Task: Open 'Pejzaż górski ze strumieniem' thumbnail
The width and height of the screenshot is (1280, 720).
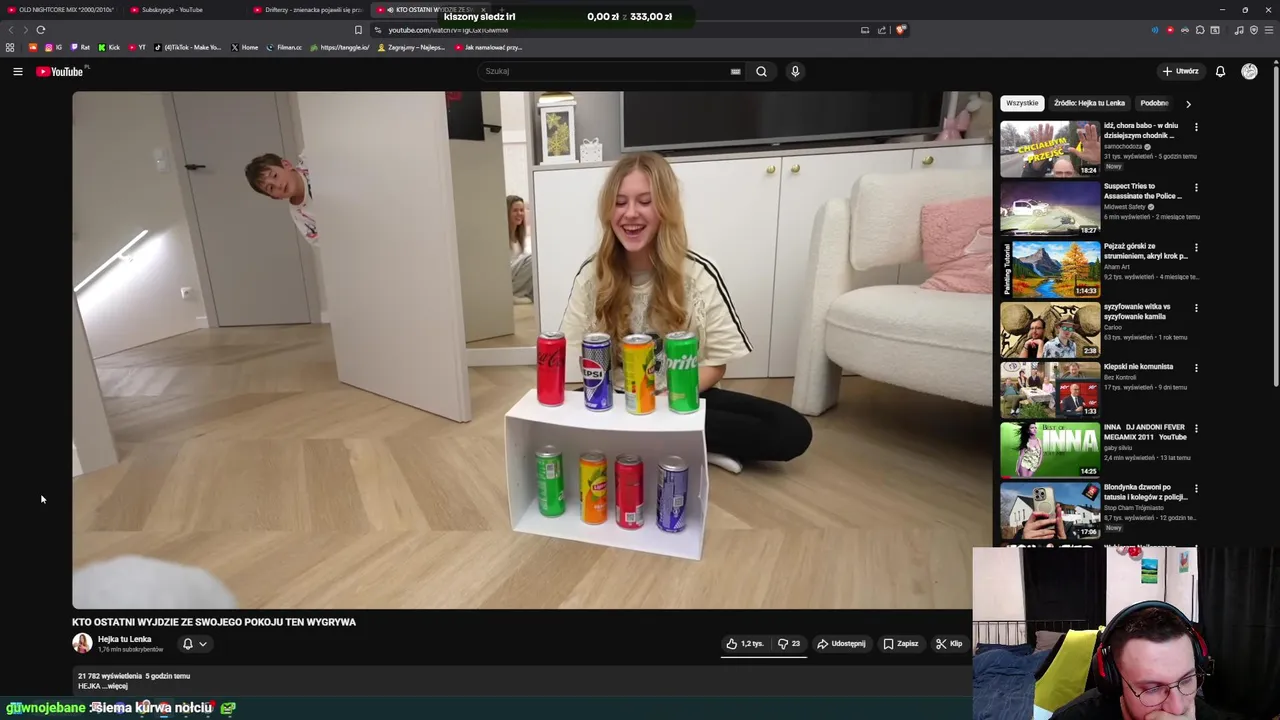Action: point(1050,269)
